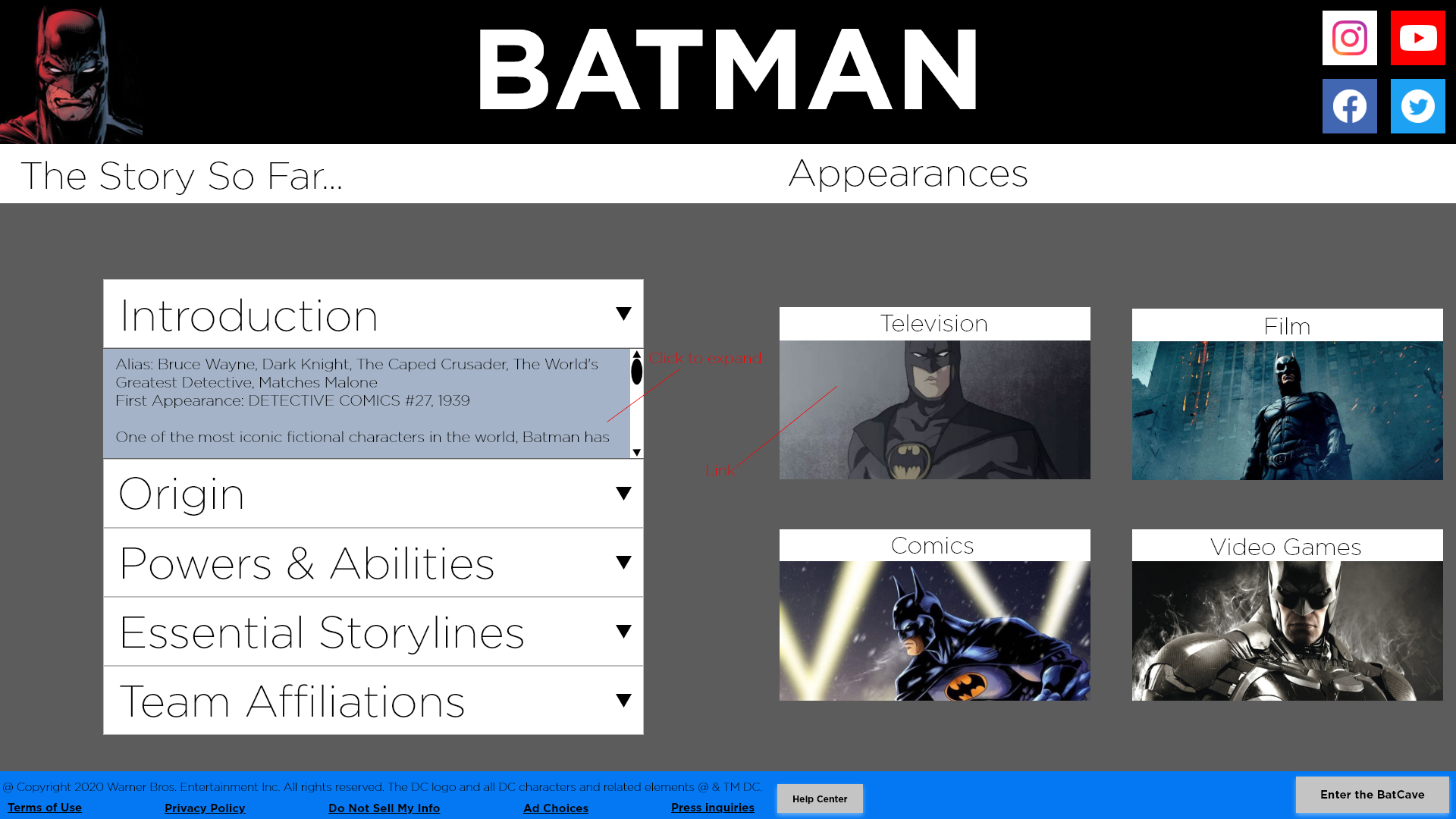Open the YouTube social icon
1456x819 pixels.
click(x=1417, y=38)
